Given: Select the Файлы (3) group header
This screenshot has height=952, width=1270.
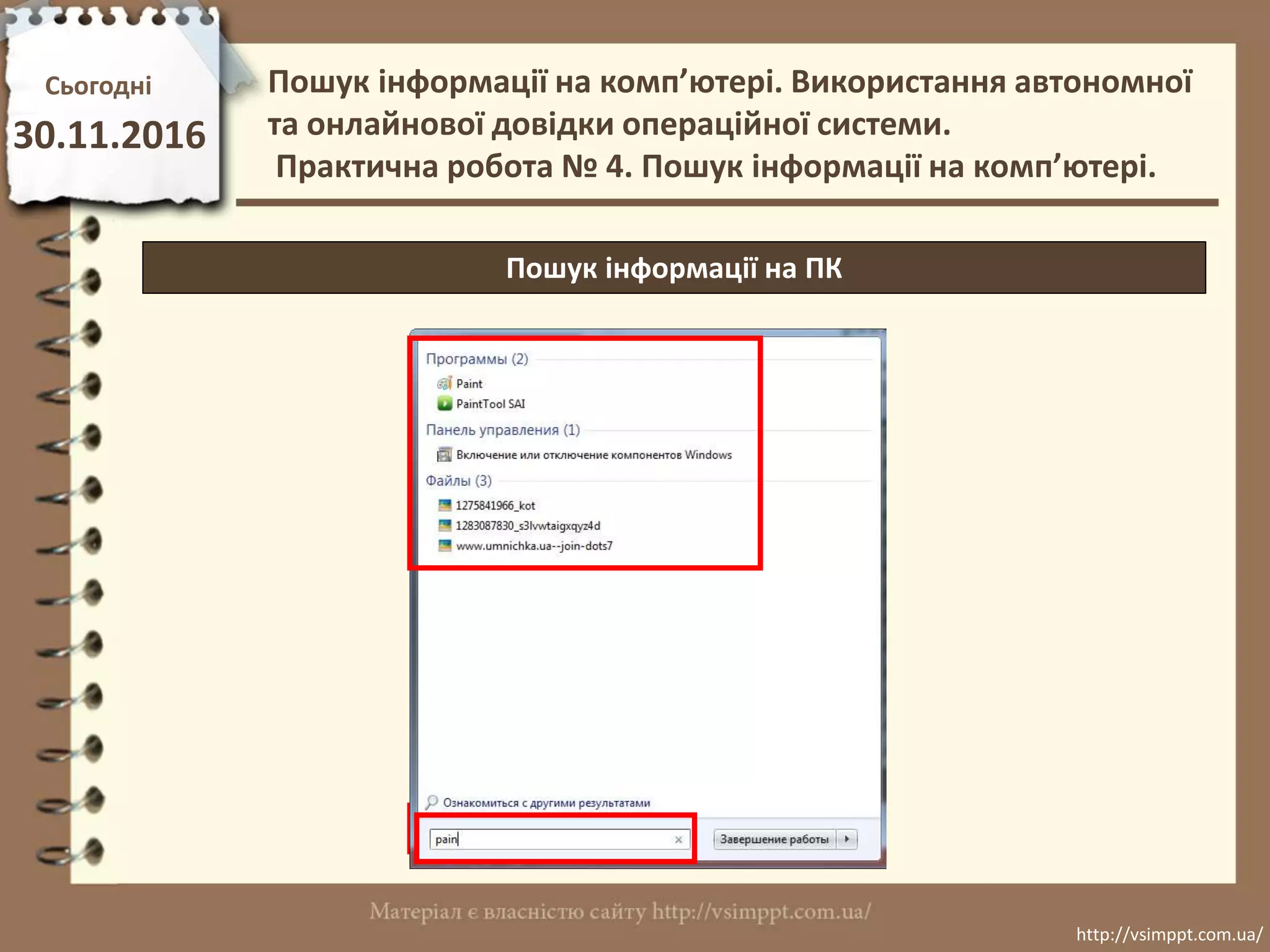Looking at the screenshot, I should click(x=458, y=480).
